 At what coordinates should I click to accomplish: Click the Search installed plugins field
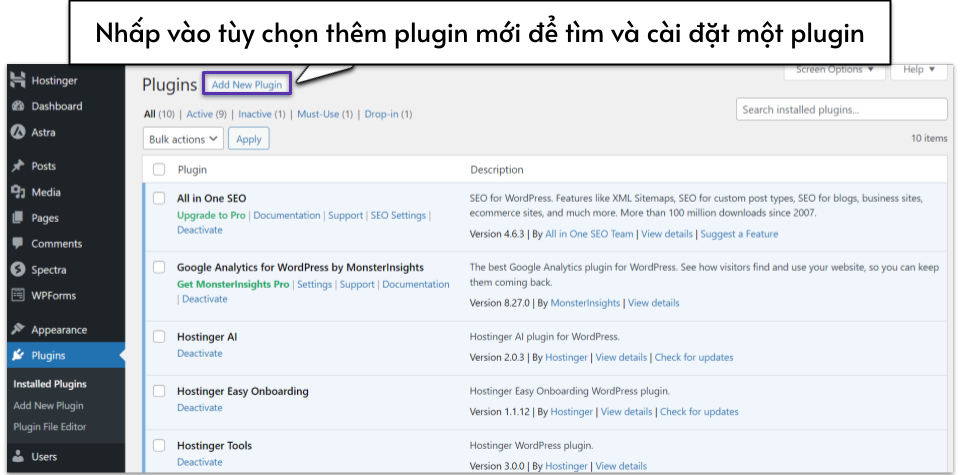pos(841,110)
